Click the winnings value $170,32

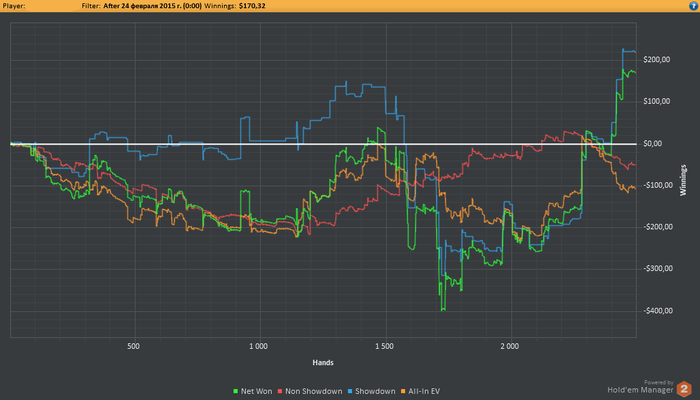pyautogui.click(x=252, y=6)
